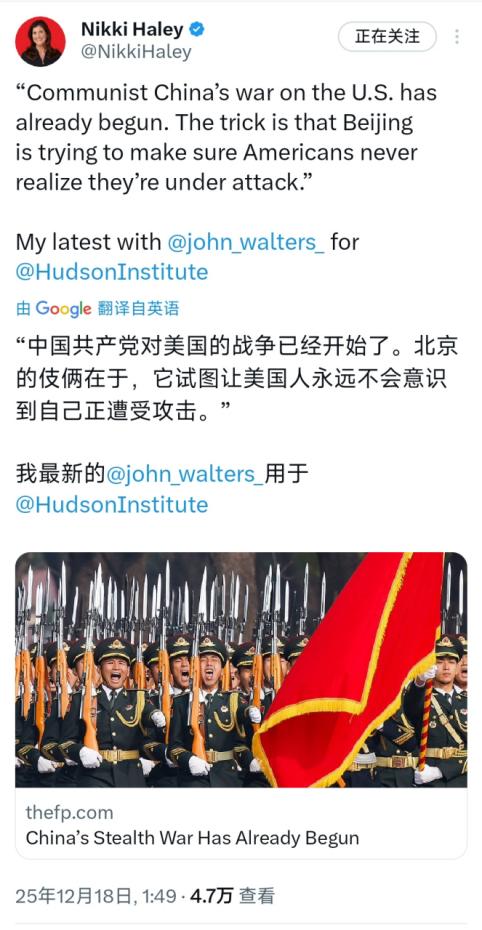
Task: Open Nikki Haley's profile avatar
Action: 40,42
